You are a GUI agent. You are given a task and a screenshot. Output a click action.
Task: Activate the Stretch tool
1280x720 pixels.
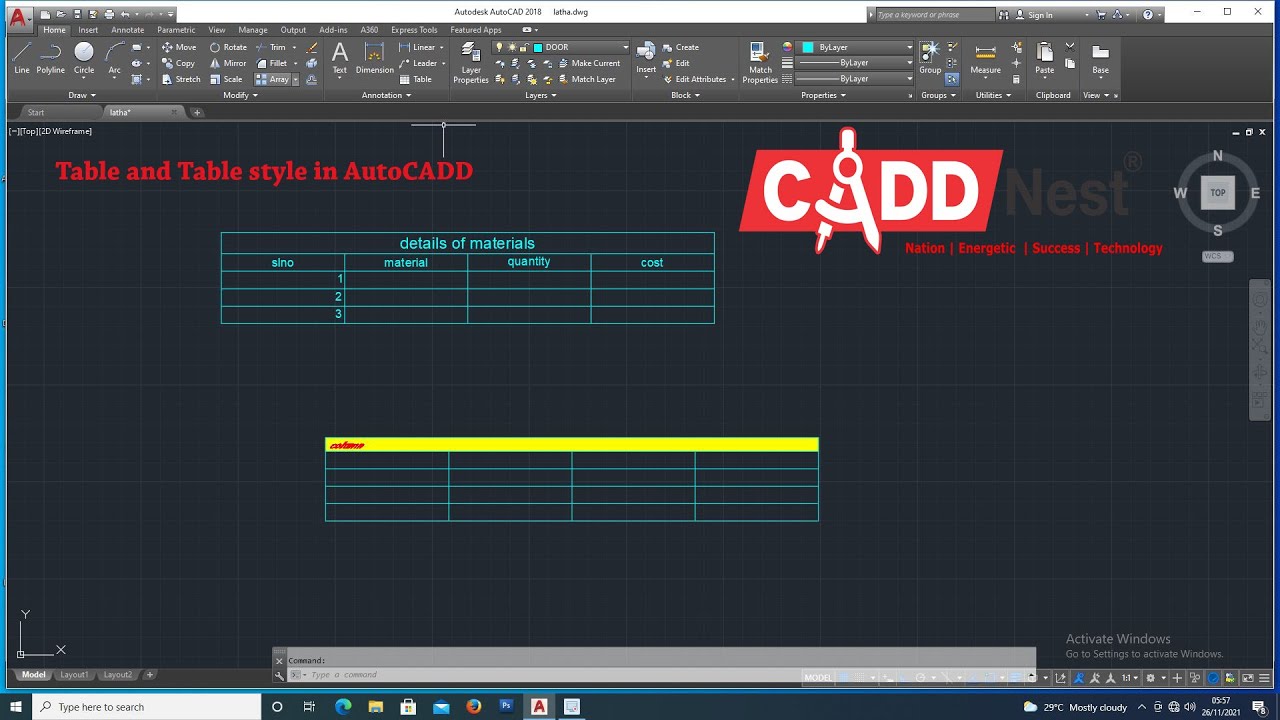(x=181, y=79)
